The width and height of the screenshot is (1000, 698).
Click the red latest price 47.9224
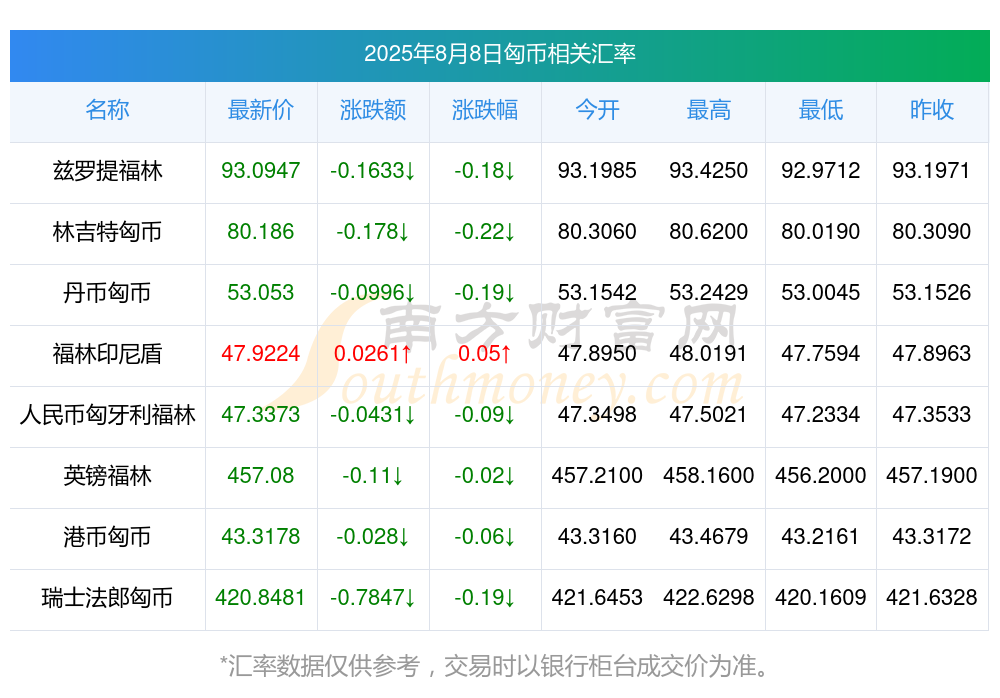260,353
